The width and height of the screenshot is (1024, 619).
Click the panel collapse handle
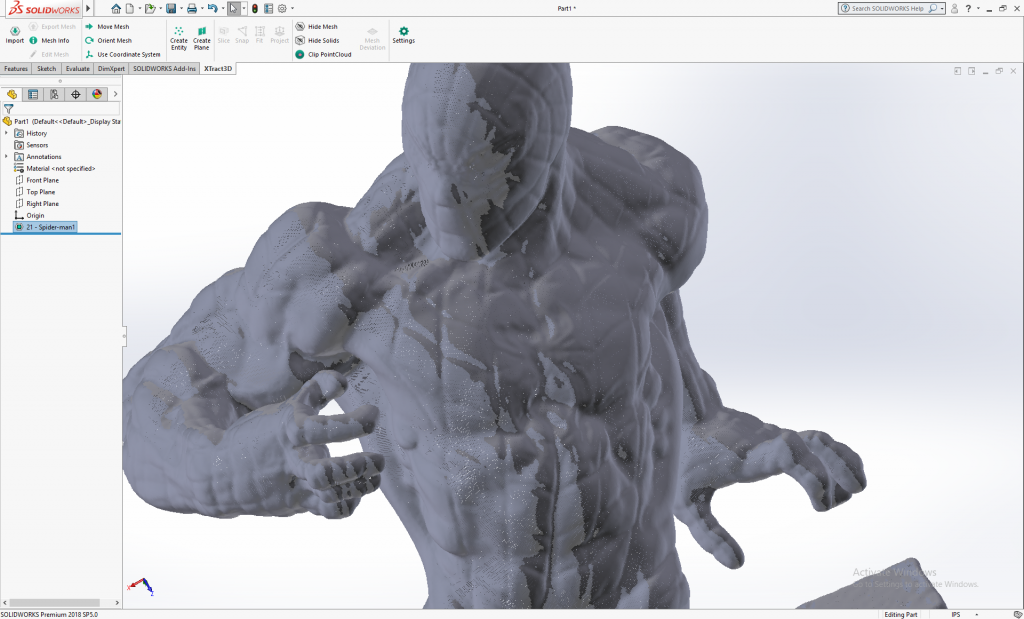124,336
